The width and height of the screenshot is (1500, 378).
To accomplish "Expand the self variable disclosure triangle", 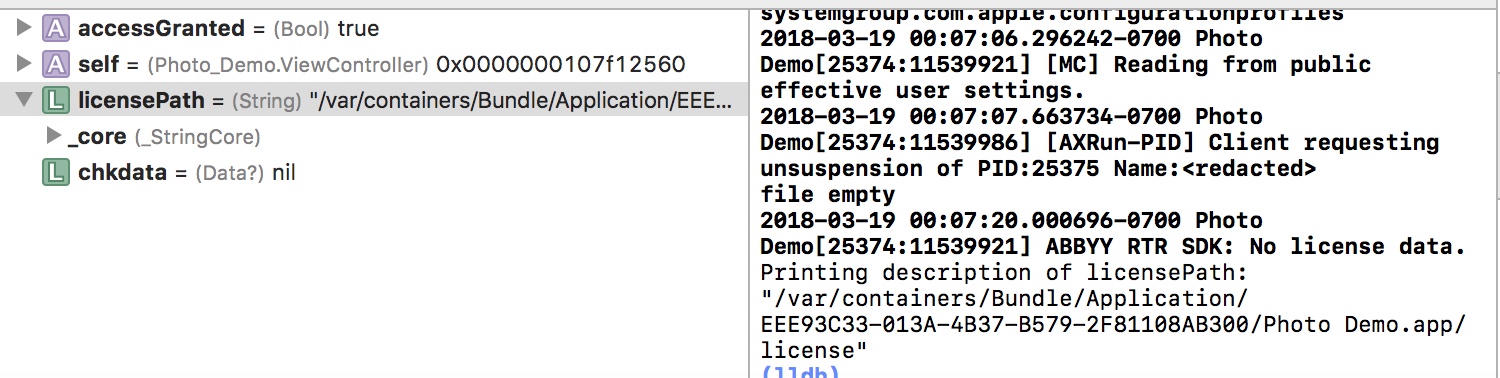I will [x=24, y=65].
